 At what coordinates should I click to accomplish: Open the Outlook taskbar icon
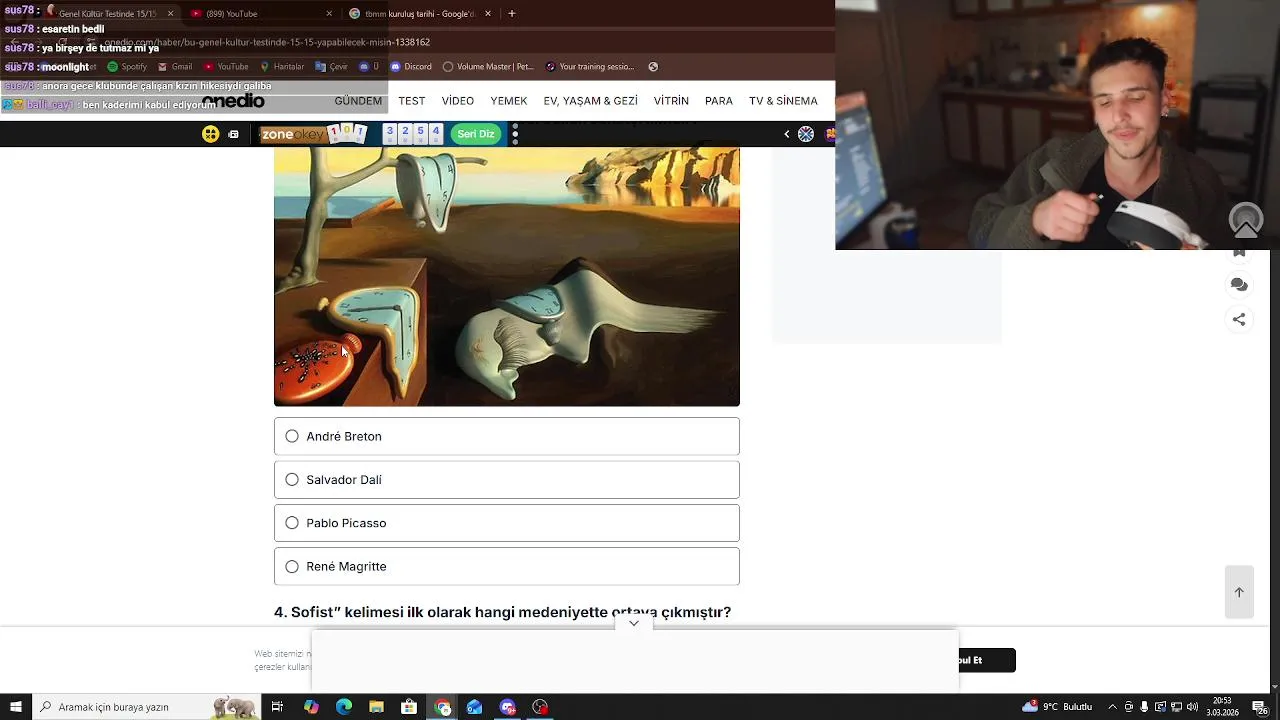click(x=474, y=707)
